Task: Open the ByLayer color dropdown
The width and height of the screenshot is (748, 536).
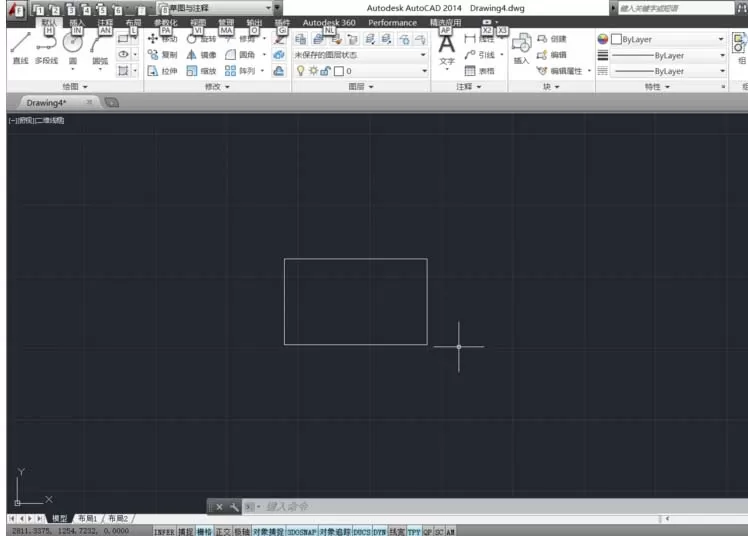Action: point(668,39)
